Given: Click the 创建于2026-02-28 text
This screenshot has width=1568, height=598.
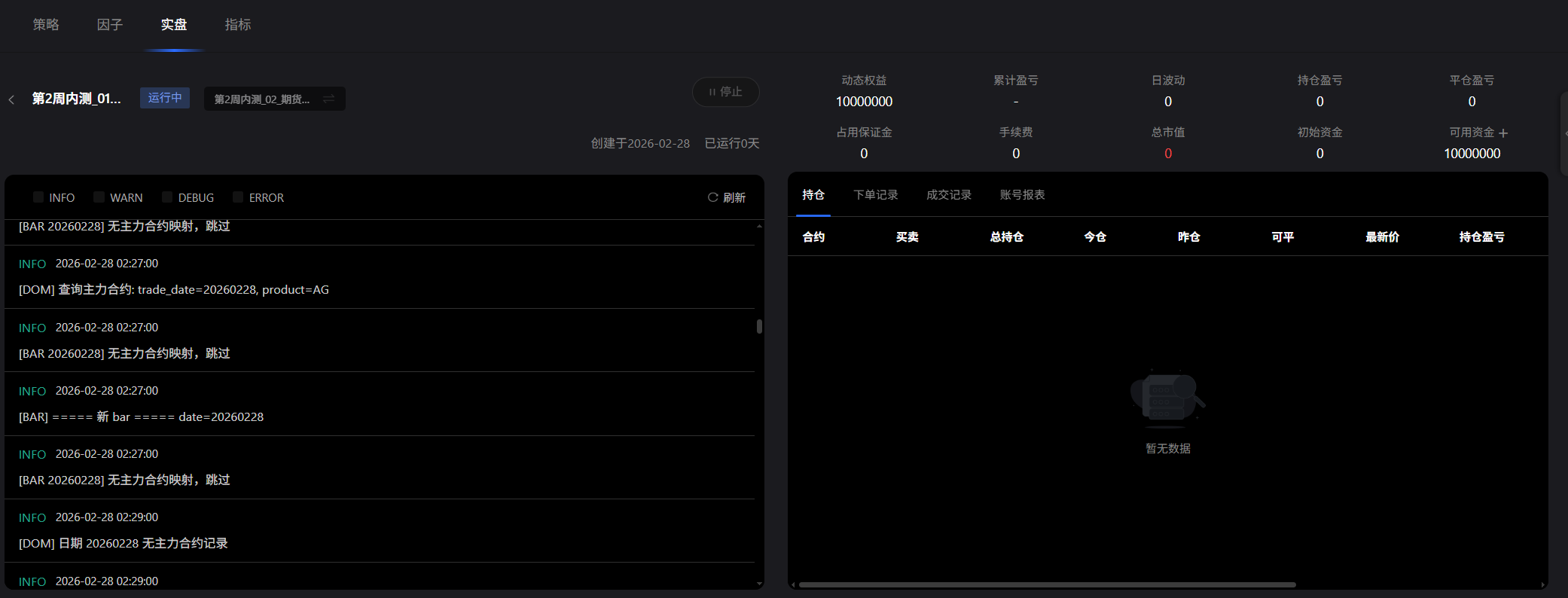Looking at the screenshot, I should pyautogui.click(x=640, y=144).
